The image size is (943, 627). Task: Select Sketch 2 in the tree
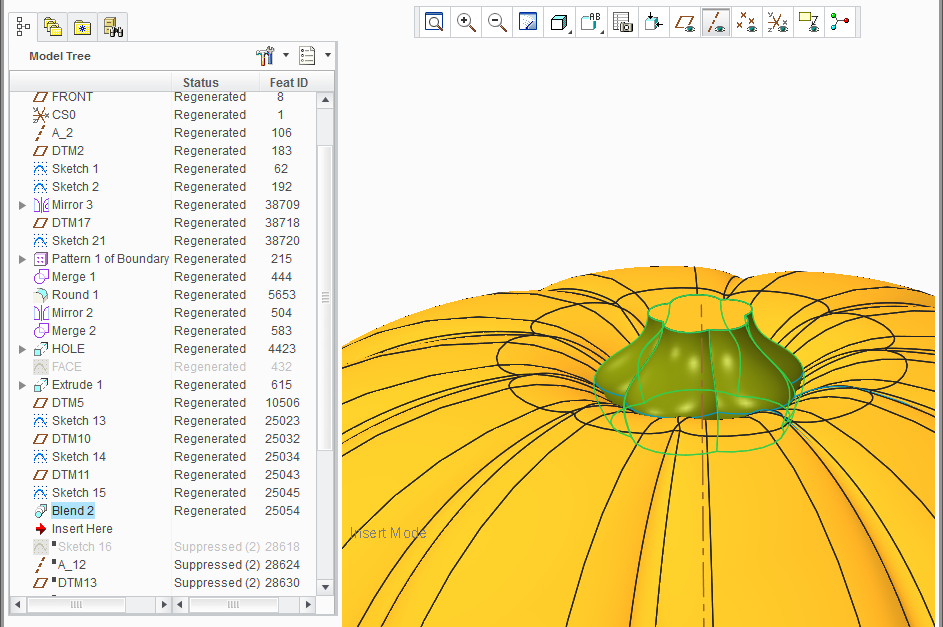[75, 187]
